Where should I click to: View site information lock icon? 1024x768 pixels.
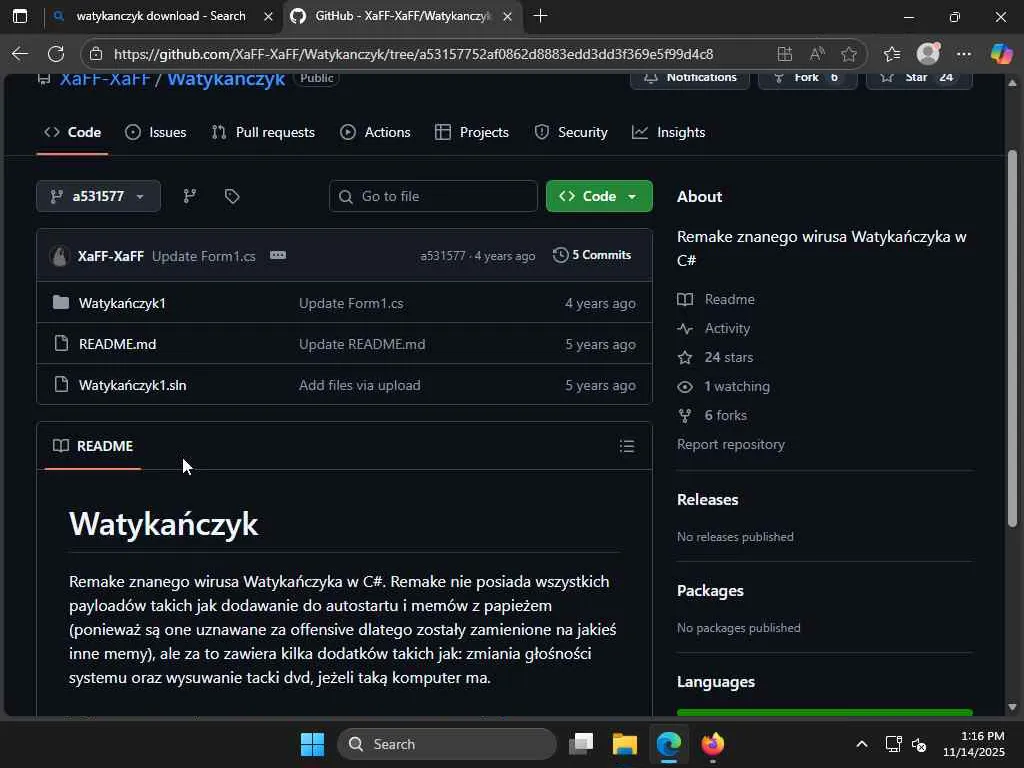point(96,54)
